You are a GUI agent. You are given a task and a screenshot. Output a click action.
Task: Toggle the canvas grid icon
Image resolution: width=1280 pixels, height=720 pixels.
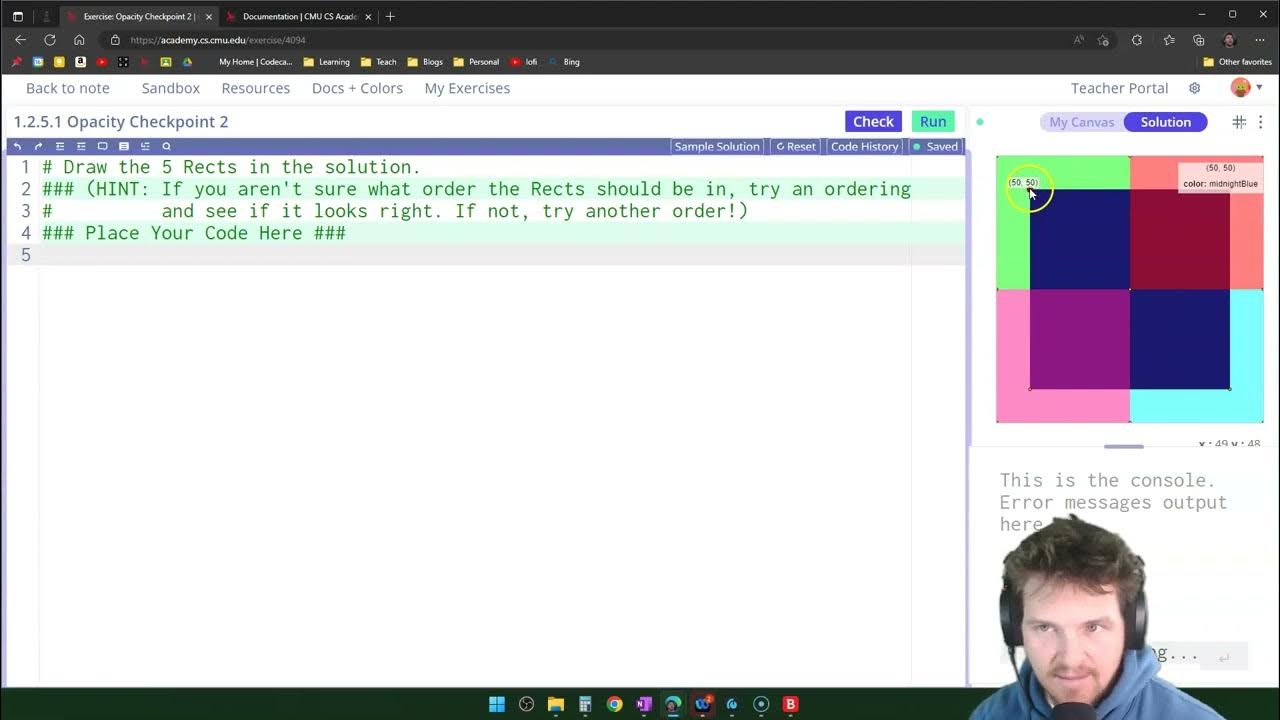click(x=1239, y=122)
